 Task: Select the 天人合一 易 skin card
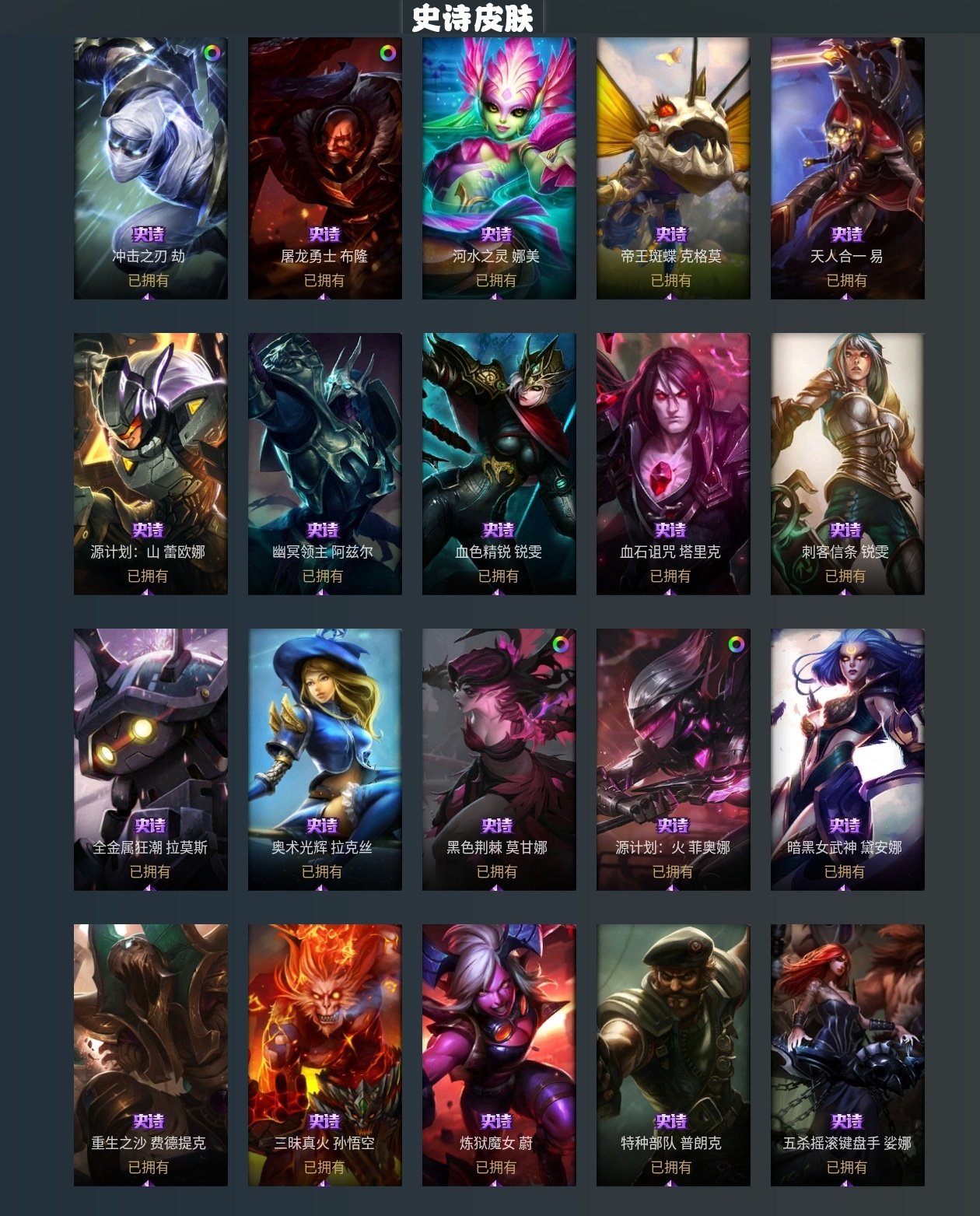coord(848,168)
